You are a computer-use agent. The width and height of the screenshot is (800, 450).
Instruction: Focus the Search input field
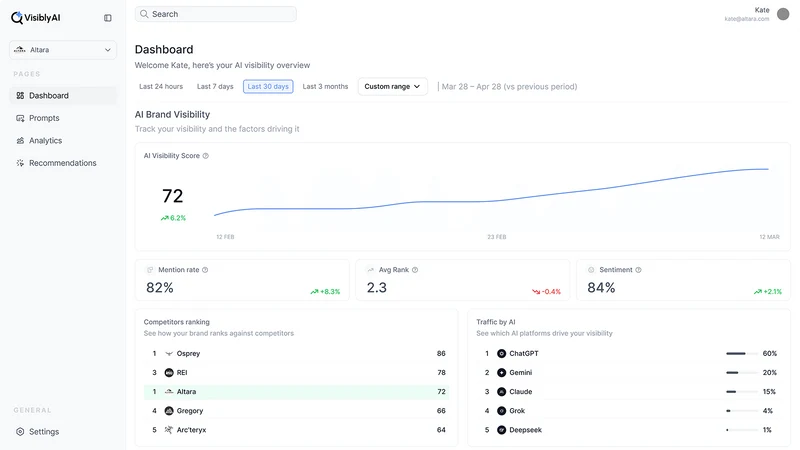tap(215, 14)
